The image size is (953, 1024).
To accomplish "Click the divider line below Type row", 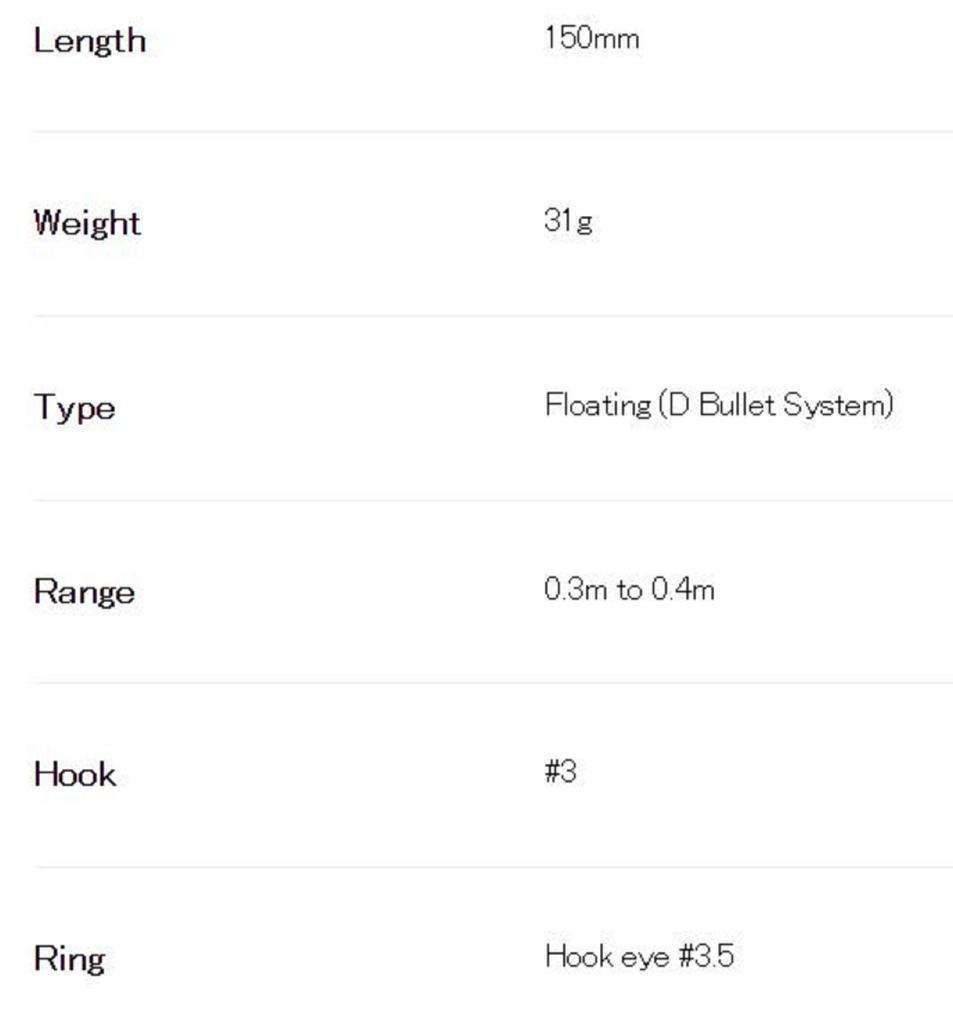I will [492, 500].
